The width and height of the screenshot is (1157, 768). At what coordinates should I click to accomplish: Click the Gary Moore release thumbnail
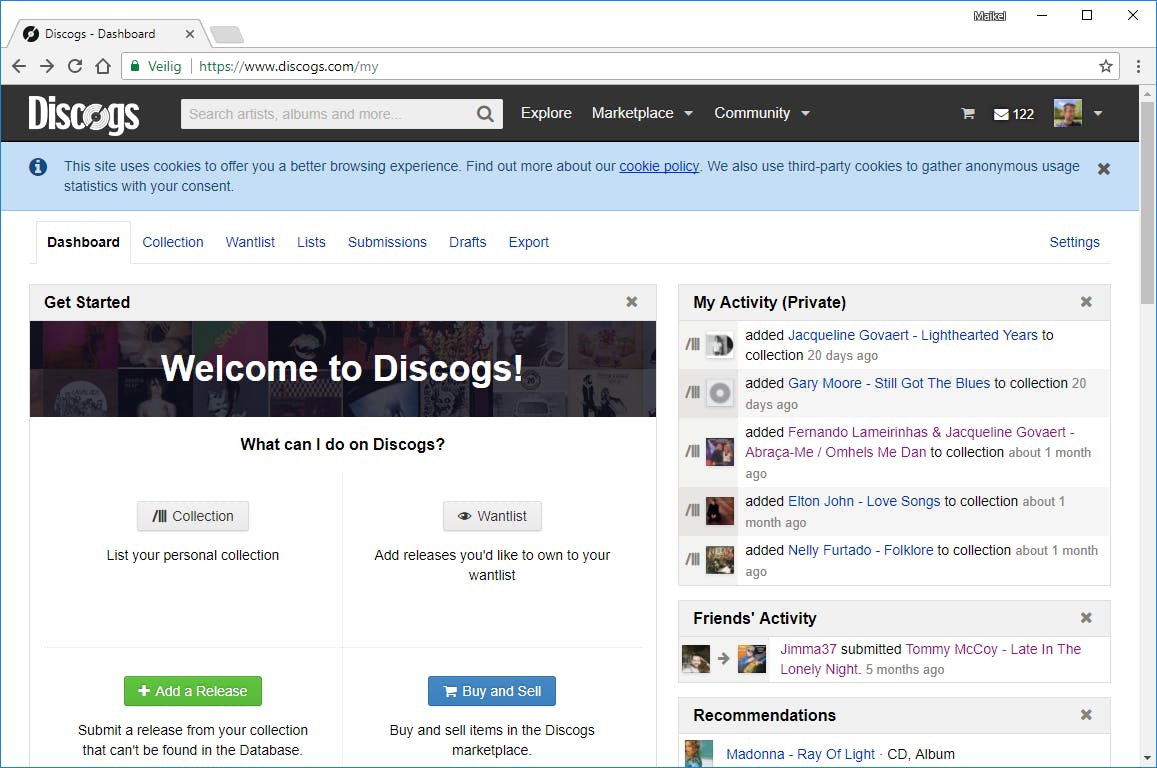[720, 393]
